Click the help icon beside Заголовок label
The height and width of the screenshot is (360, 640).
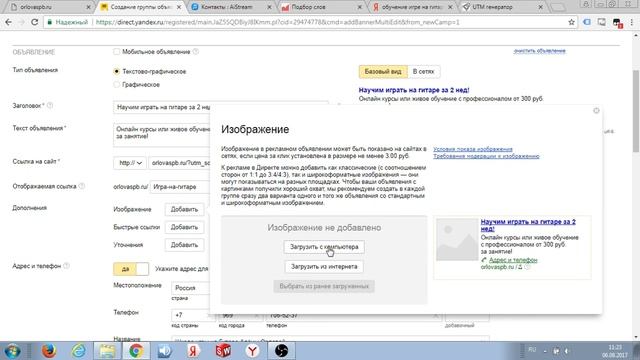[x=50, y=105]
